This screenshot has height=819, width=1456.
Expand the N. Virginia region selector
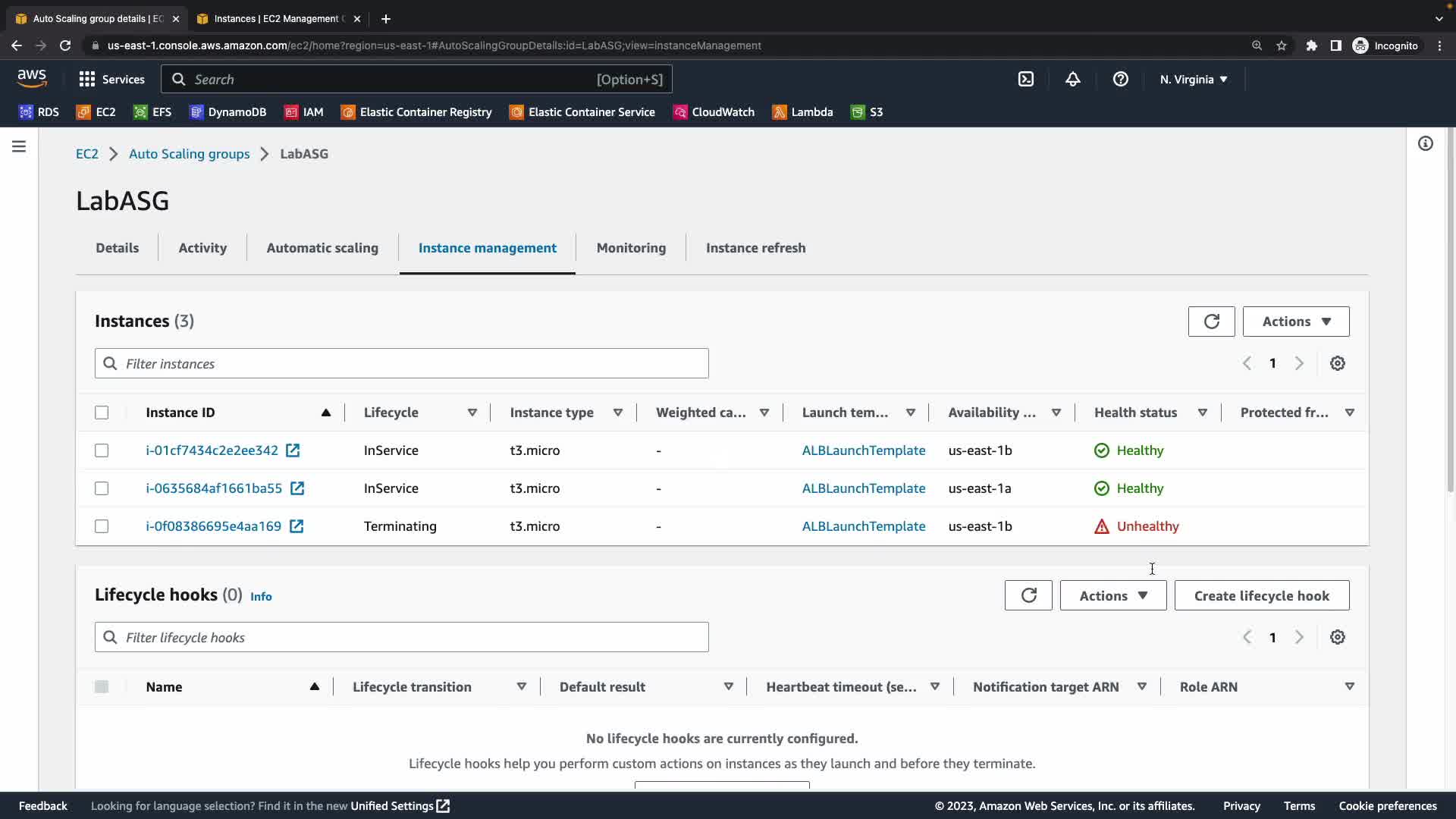(1193, 79)
